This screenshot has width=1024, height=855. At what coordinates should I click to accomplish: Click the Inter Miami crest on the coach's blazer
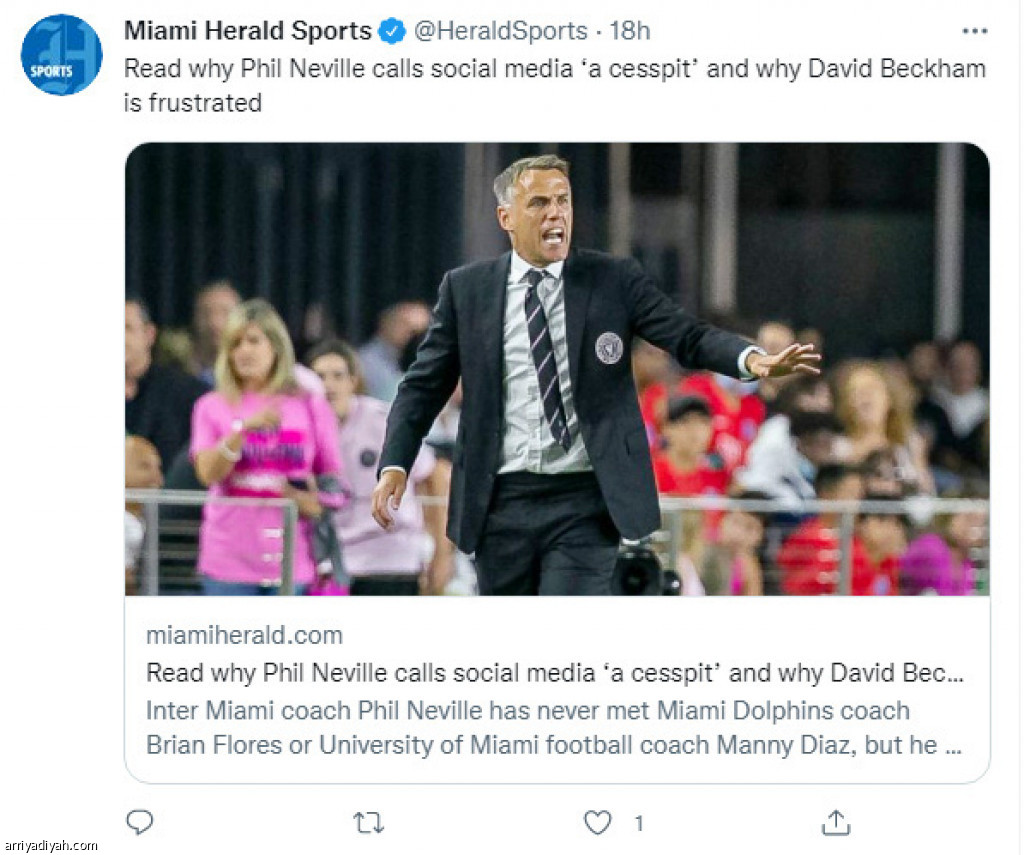609,347
